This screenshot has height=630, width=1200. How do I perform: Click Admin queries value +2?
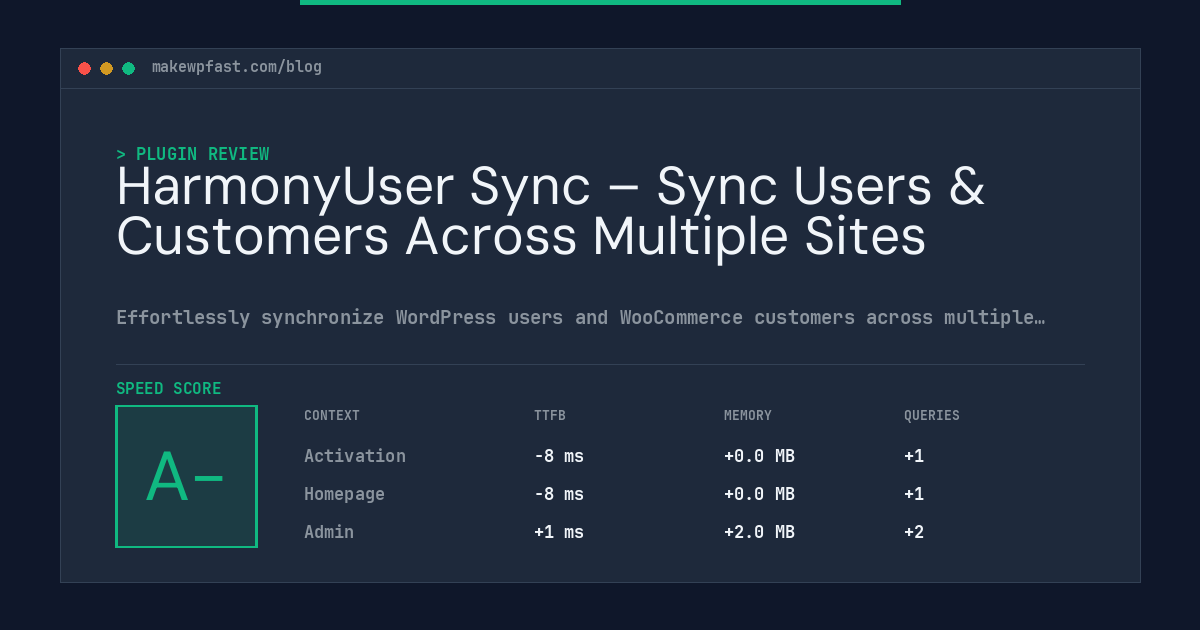914,532
